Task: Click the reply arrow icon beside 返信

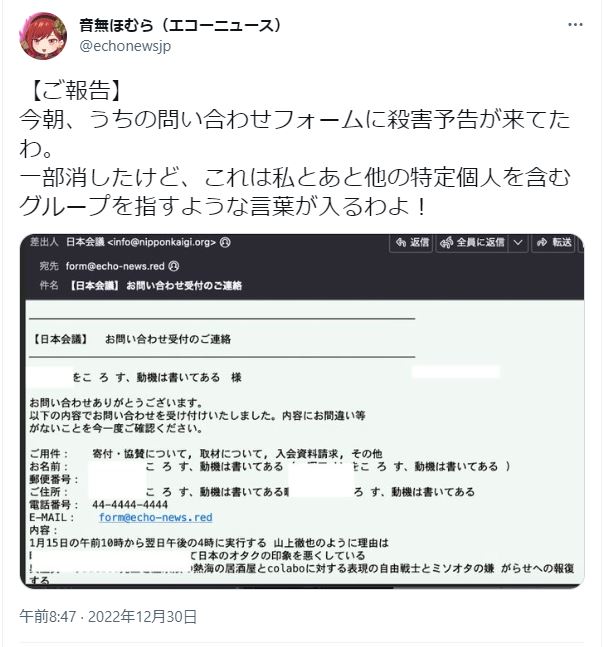Action: (x=401, y=242)
